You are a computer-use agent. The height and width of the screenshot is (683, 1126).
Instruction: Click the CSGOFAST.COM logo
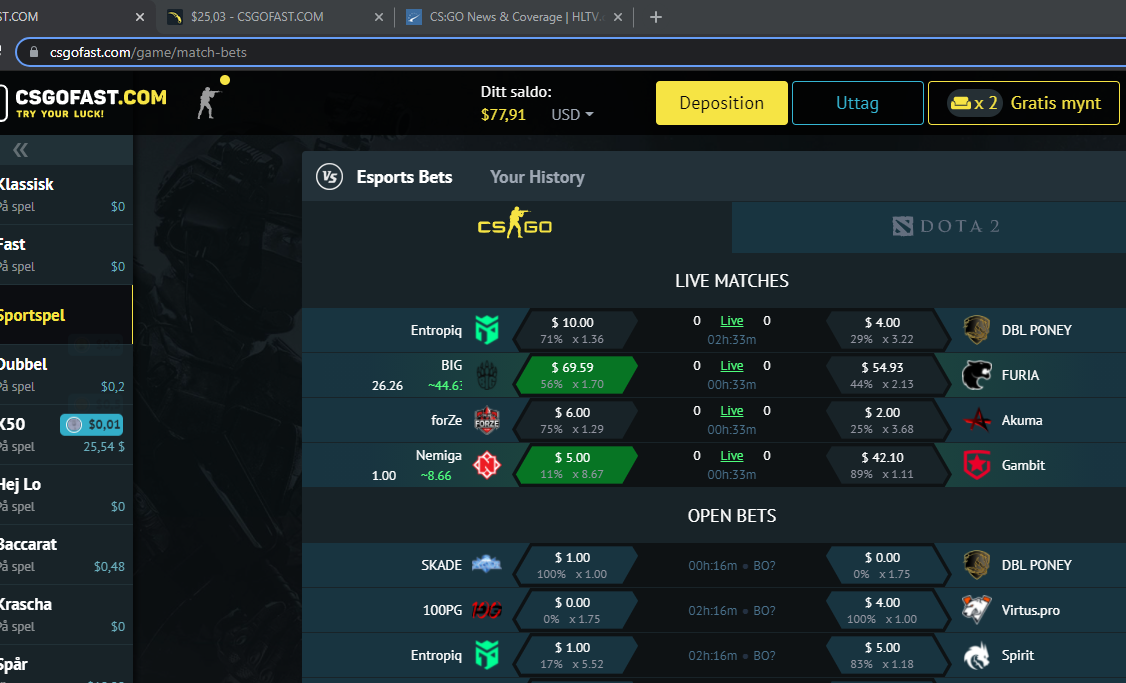point(83,103)
